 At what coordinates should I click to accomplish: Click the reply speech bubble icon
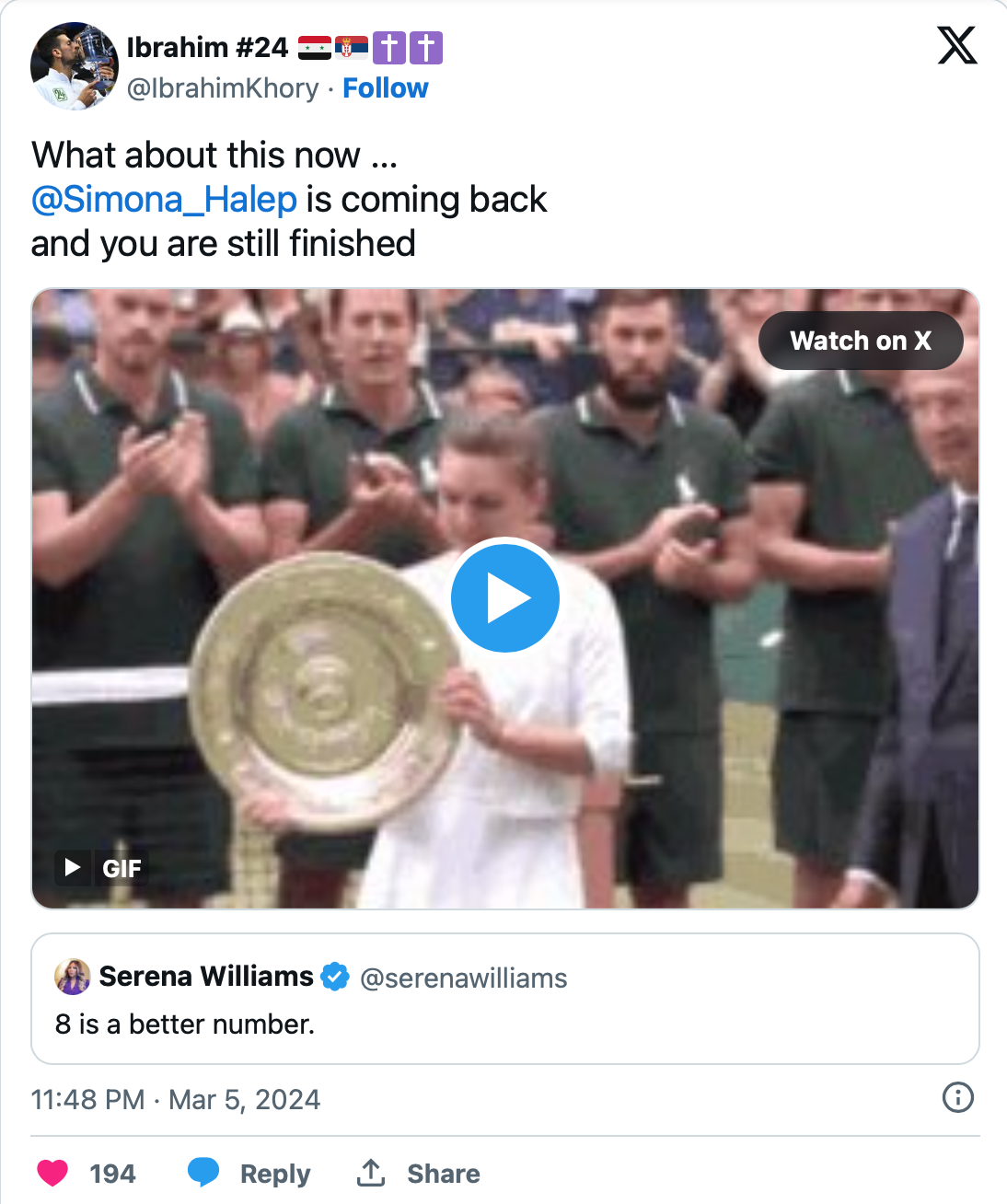(203, 1172)
